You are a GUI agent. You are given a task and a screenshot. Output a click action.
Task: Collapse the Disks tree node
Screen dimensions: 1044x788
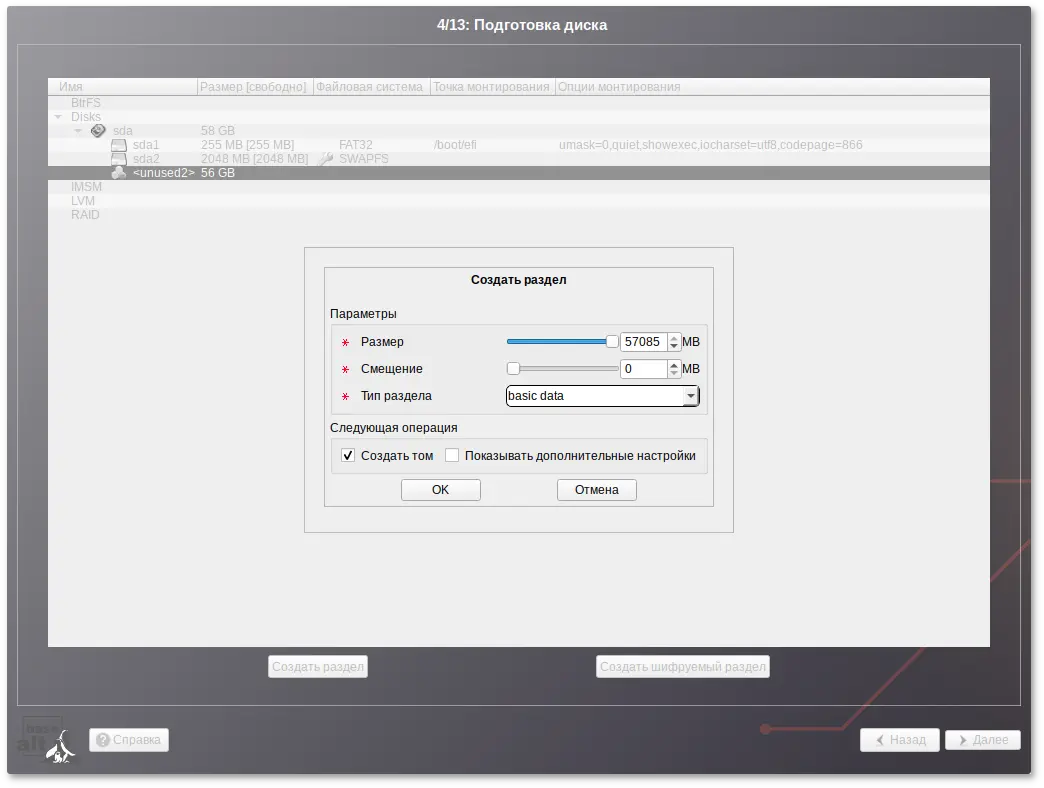tap(58, 117)
